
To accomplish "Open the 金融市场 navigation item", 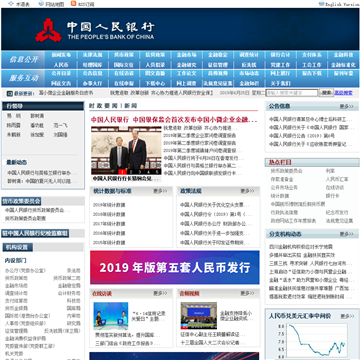I will (x=186, y=55).
